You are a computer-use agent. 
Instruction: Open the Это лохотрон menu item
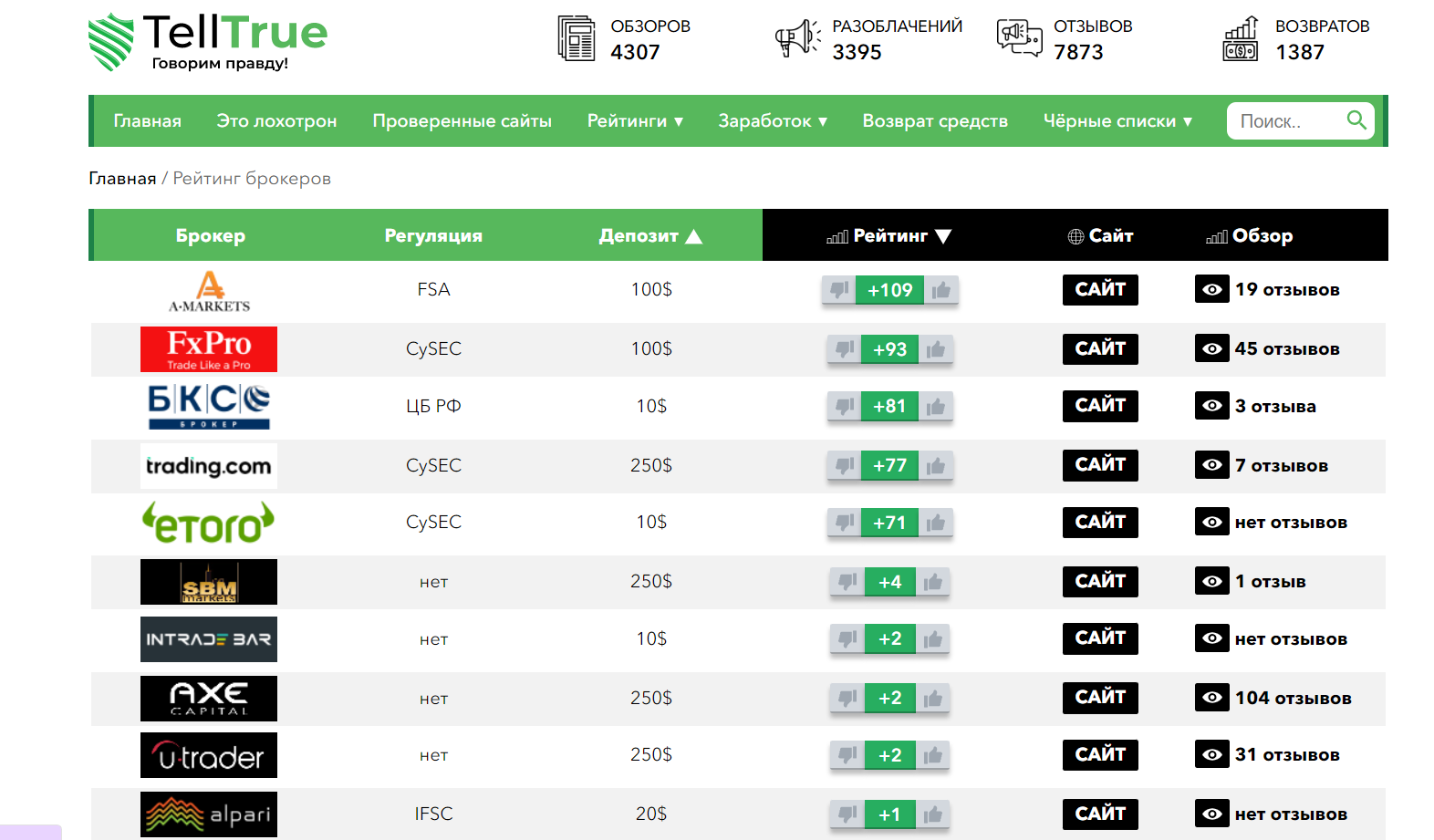point(276,120)
